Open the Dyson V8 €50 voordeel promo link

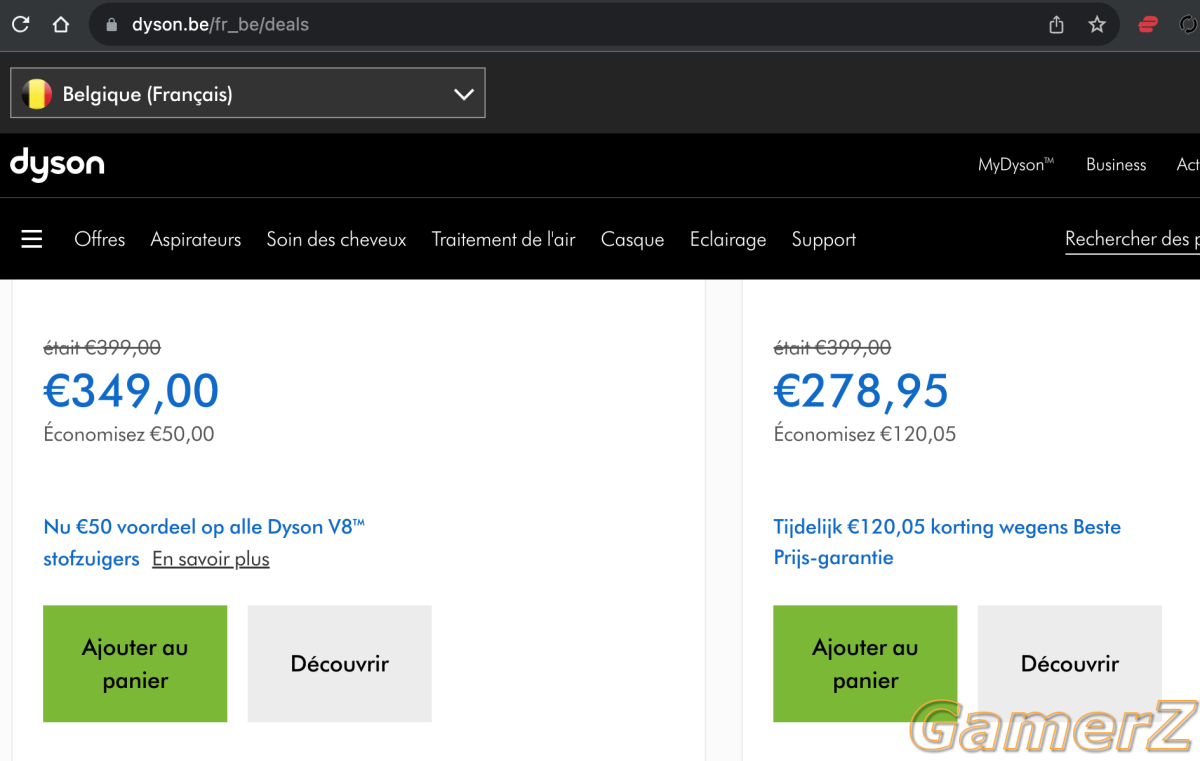tap(204, 543)
